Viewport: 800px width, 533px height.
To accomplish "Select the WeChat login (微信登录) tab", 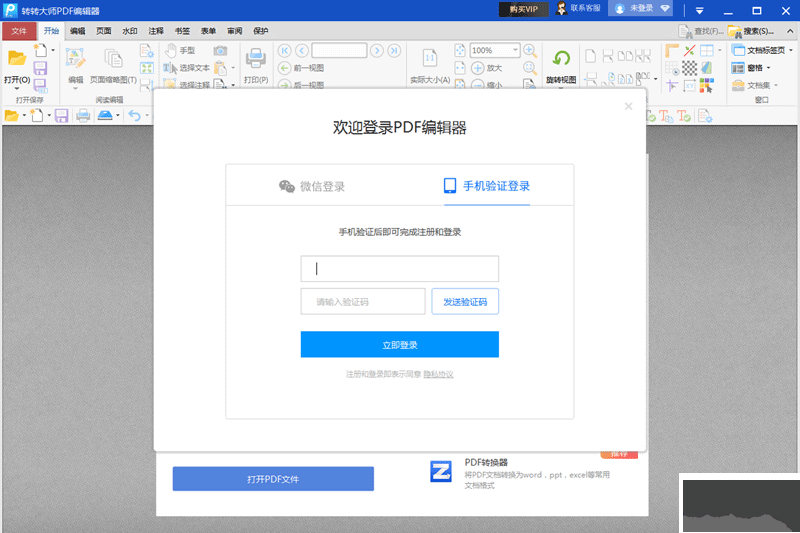I will [312, 186].
